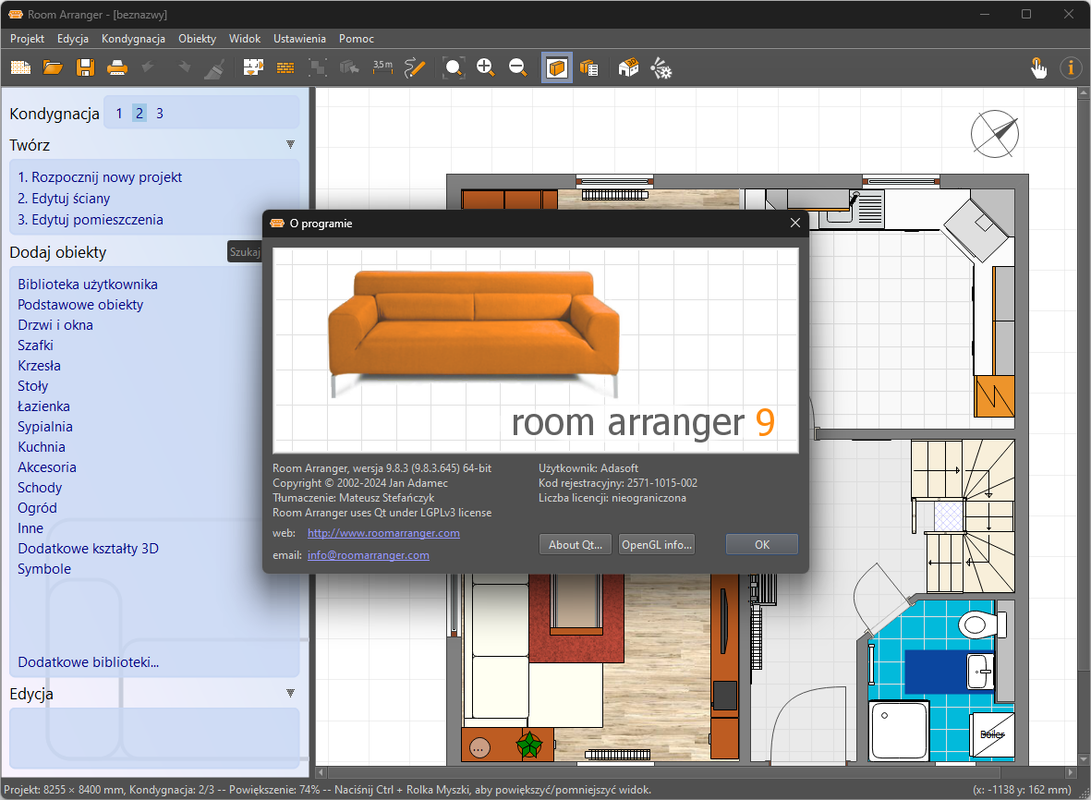The image size is (1091, 800).
Task: Click 2. Edytuj ściany
Action: (x=64, y=198)
